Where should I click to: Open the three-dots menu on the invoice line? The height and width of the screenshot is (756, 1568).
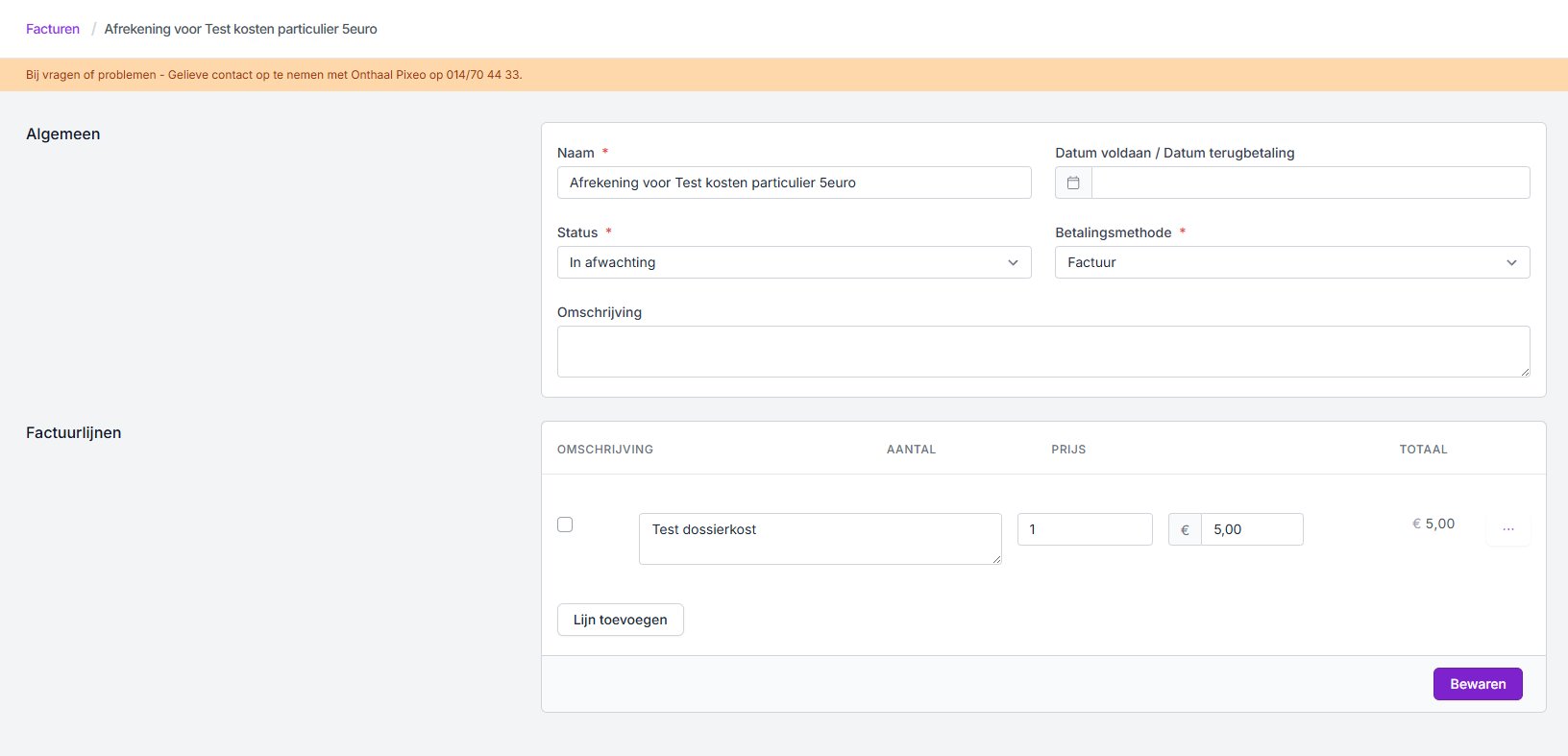[x=1507, y=529]
